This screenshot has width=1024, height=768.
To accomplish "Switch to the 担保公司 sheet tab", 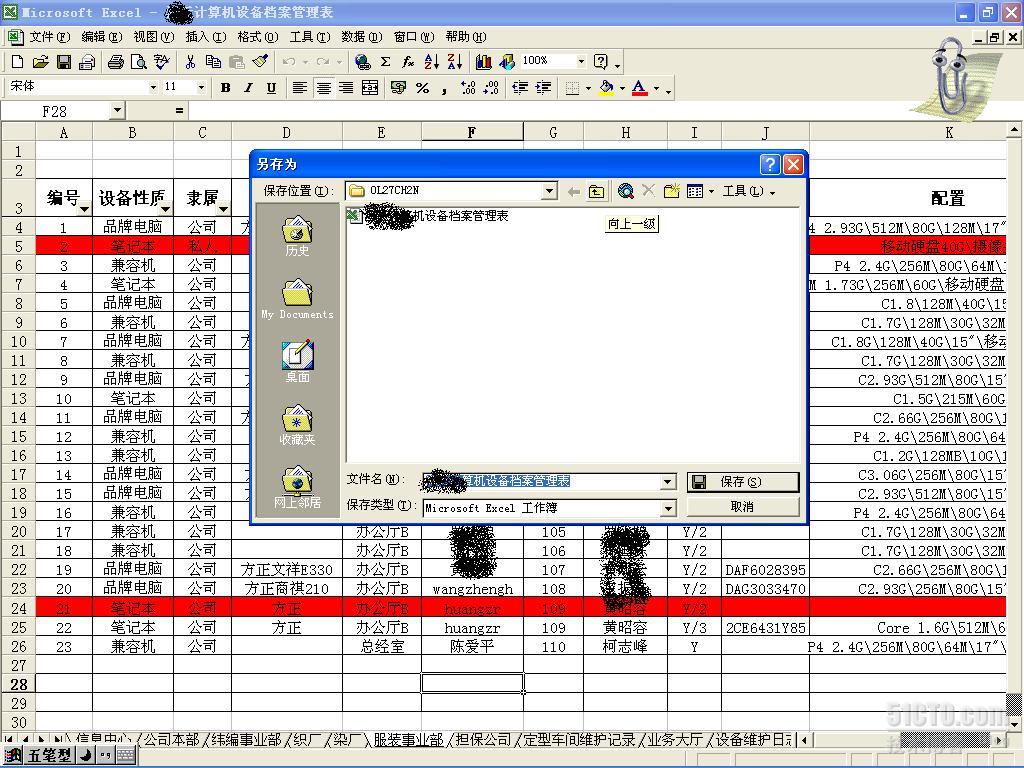I will [x=483, y=739].
